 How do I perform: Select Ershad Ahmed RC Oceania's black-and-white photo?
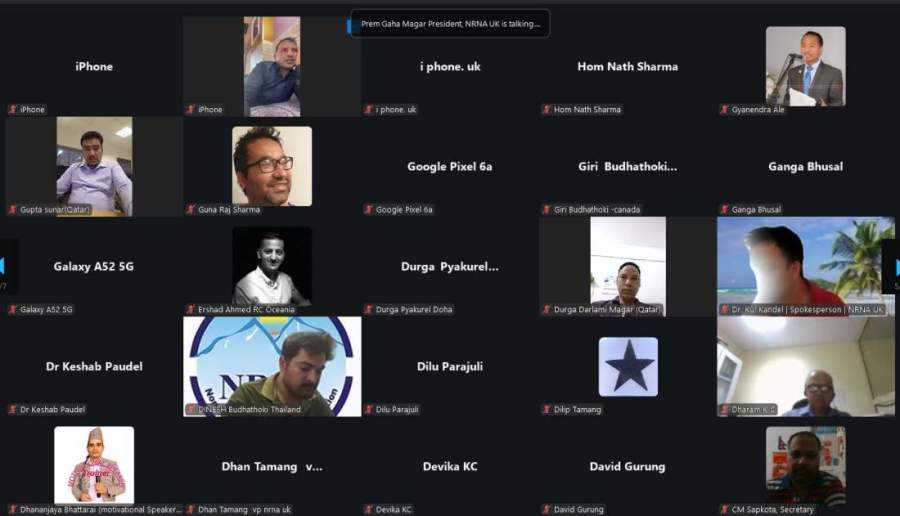tap(272, 266)
